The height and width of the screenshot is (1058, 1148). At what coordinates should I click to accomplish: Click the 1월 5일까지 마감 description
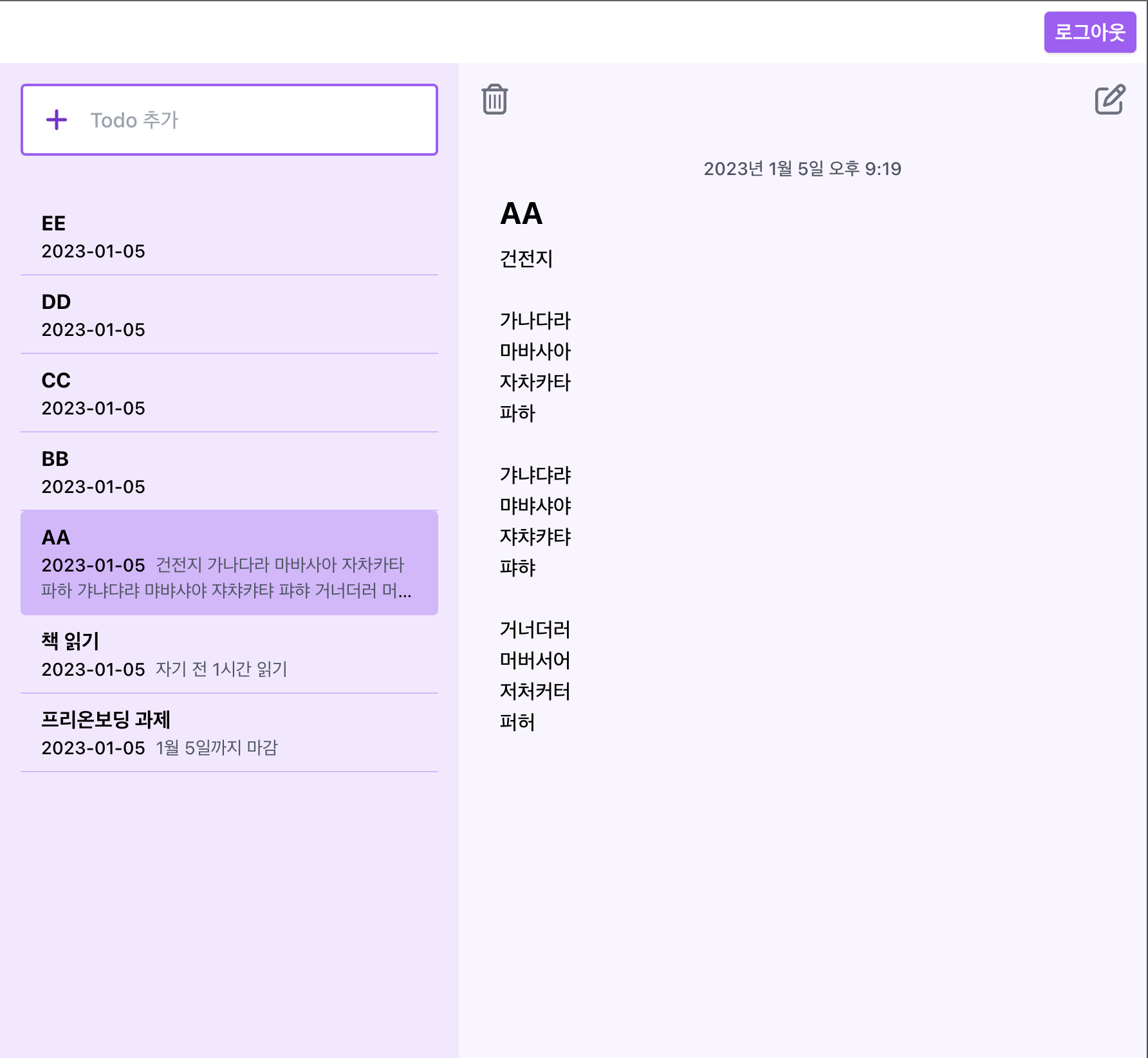(x=217, y=748)
